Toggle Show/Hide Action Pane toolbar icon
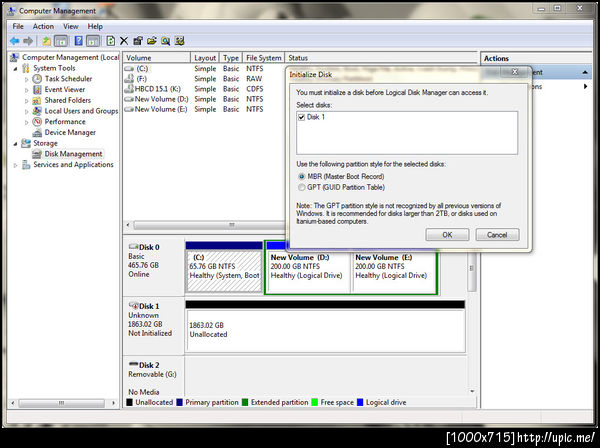The width and height of the screenshot is (600, 448). click(x=93, y=41)
